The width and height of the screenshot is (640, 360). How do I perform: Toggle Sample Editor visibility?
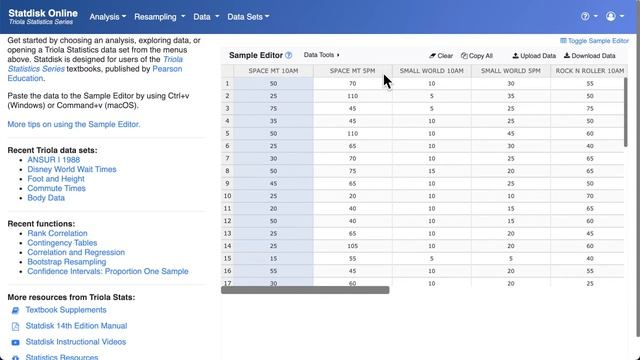pyautogui.click(x=594, y=41)
